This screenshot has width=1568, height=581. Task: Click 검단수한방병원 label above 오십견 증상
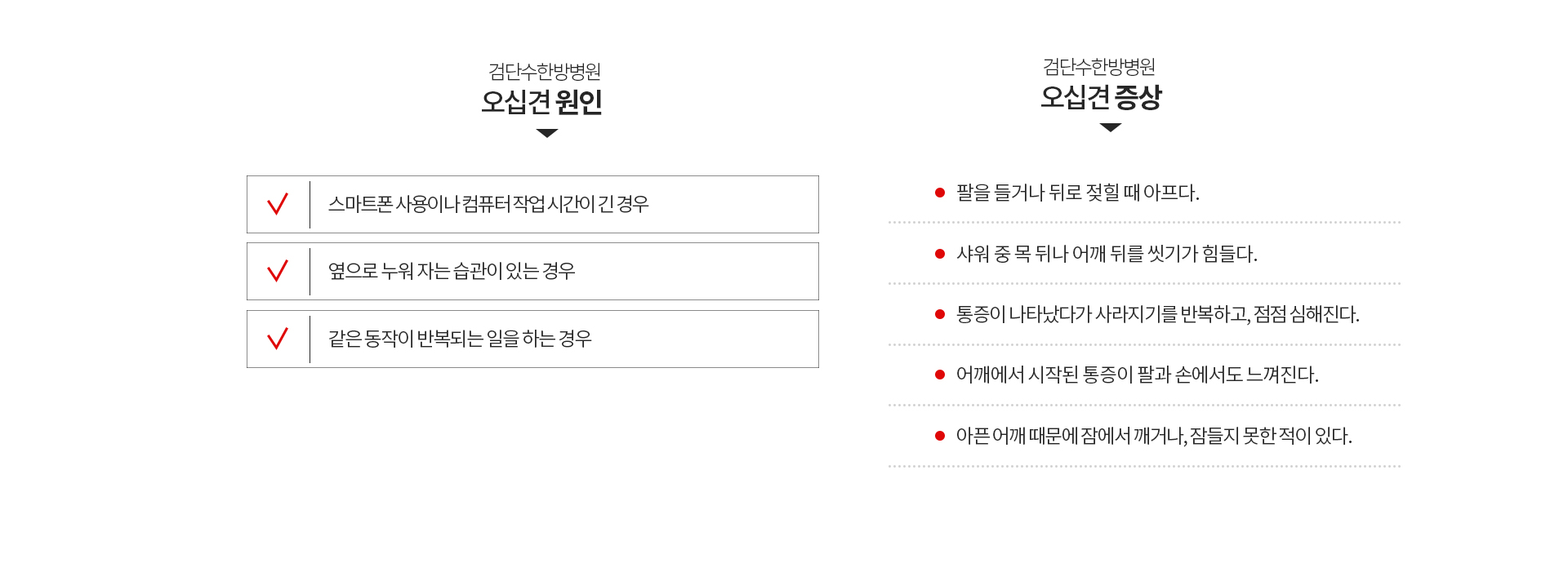[1099, 67]
